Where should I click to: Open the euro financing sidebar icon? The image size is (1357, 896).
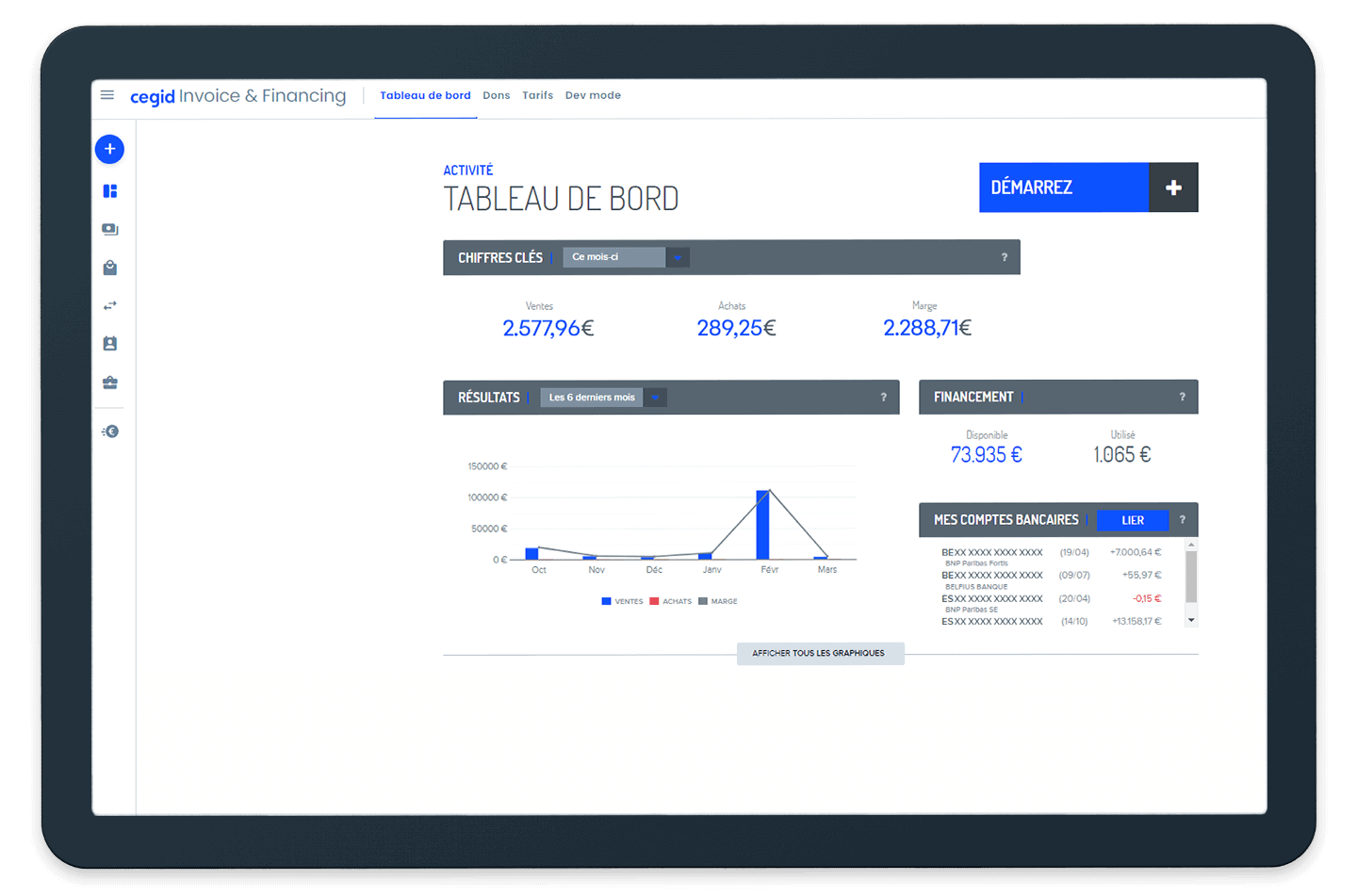(x=110, y=432)
